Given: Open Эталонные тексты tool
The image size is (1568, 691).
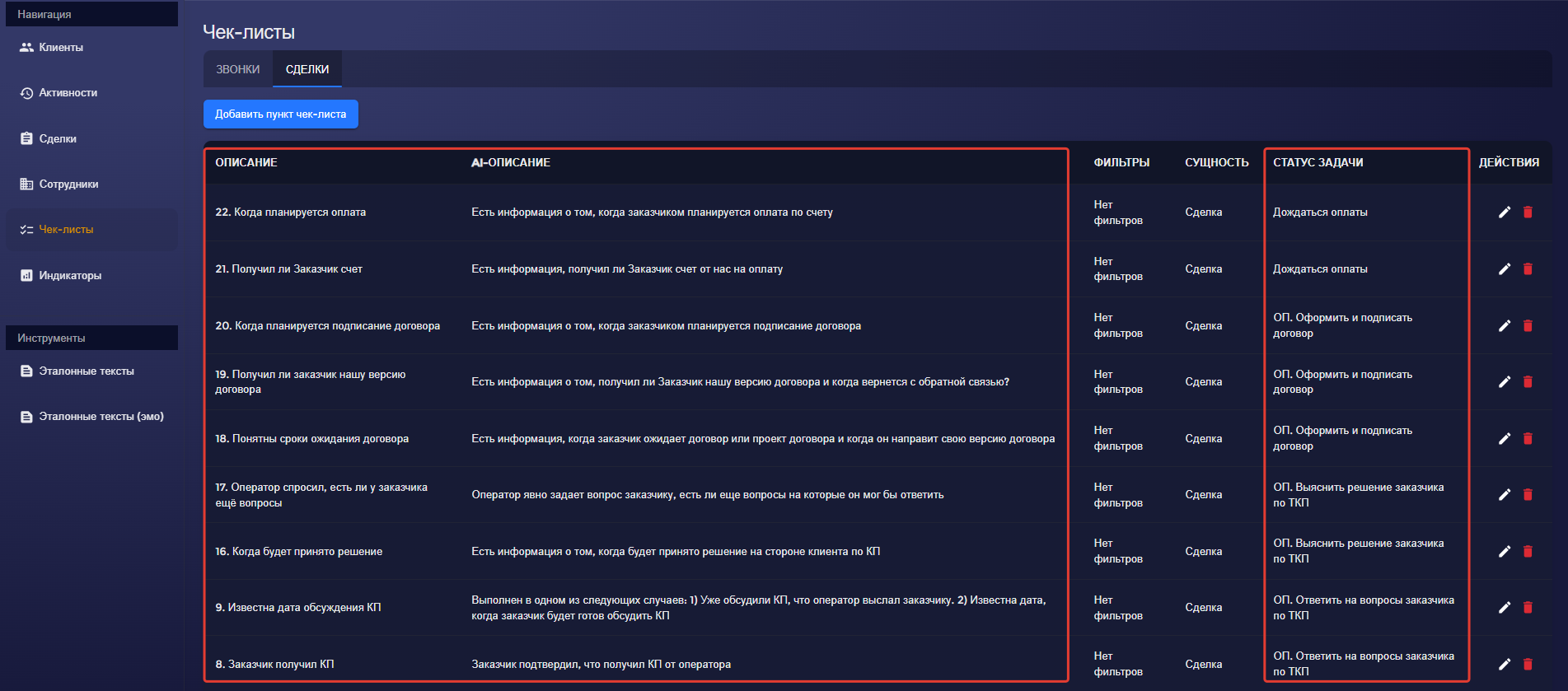Looking at the screenshot, I should click(x=87, y=371).
